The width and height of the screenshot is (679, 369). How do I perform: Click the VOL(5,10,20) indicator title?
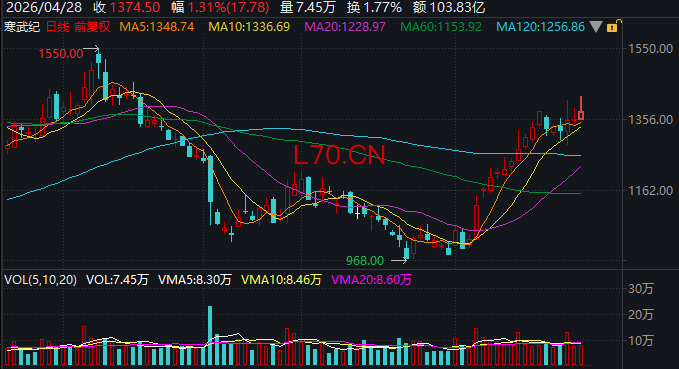click(40, 280)
